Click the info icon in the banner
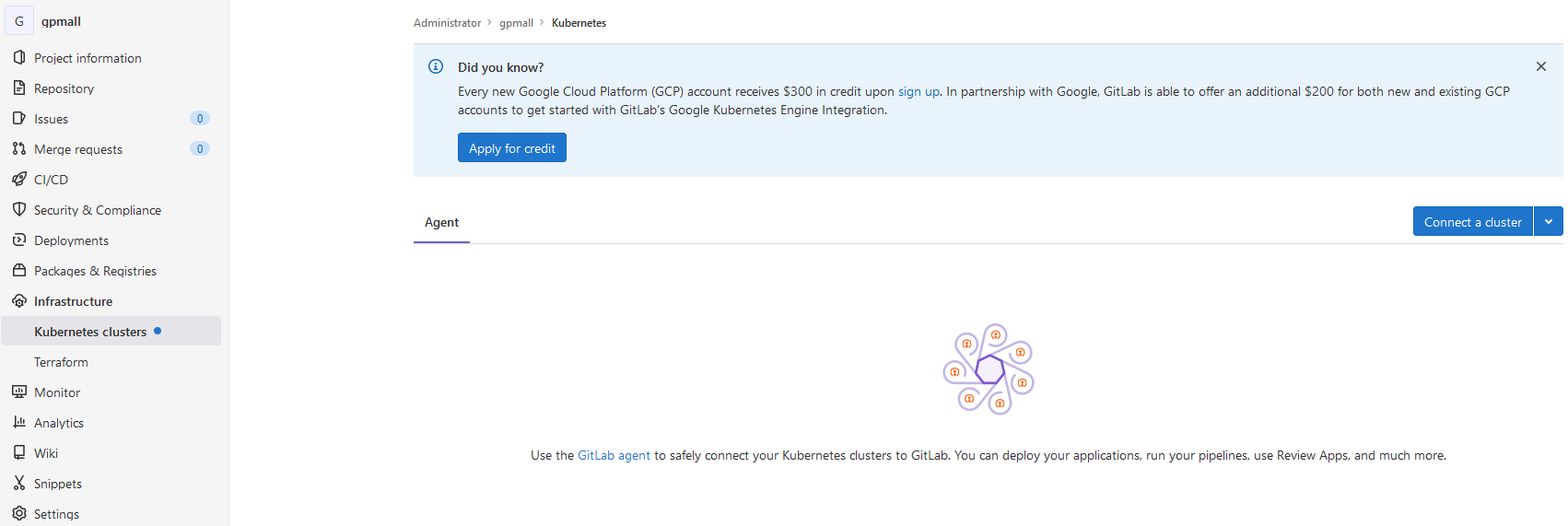 click(436, 66)
